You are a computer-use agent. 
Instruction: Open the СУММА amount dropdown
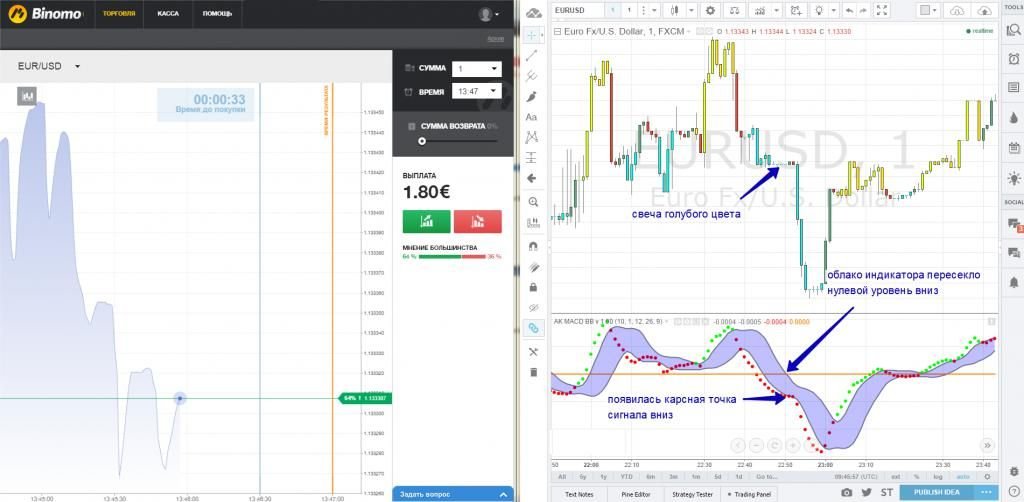point(477,69)
